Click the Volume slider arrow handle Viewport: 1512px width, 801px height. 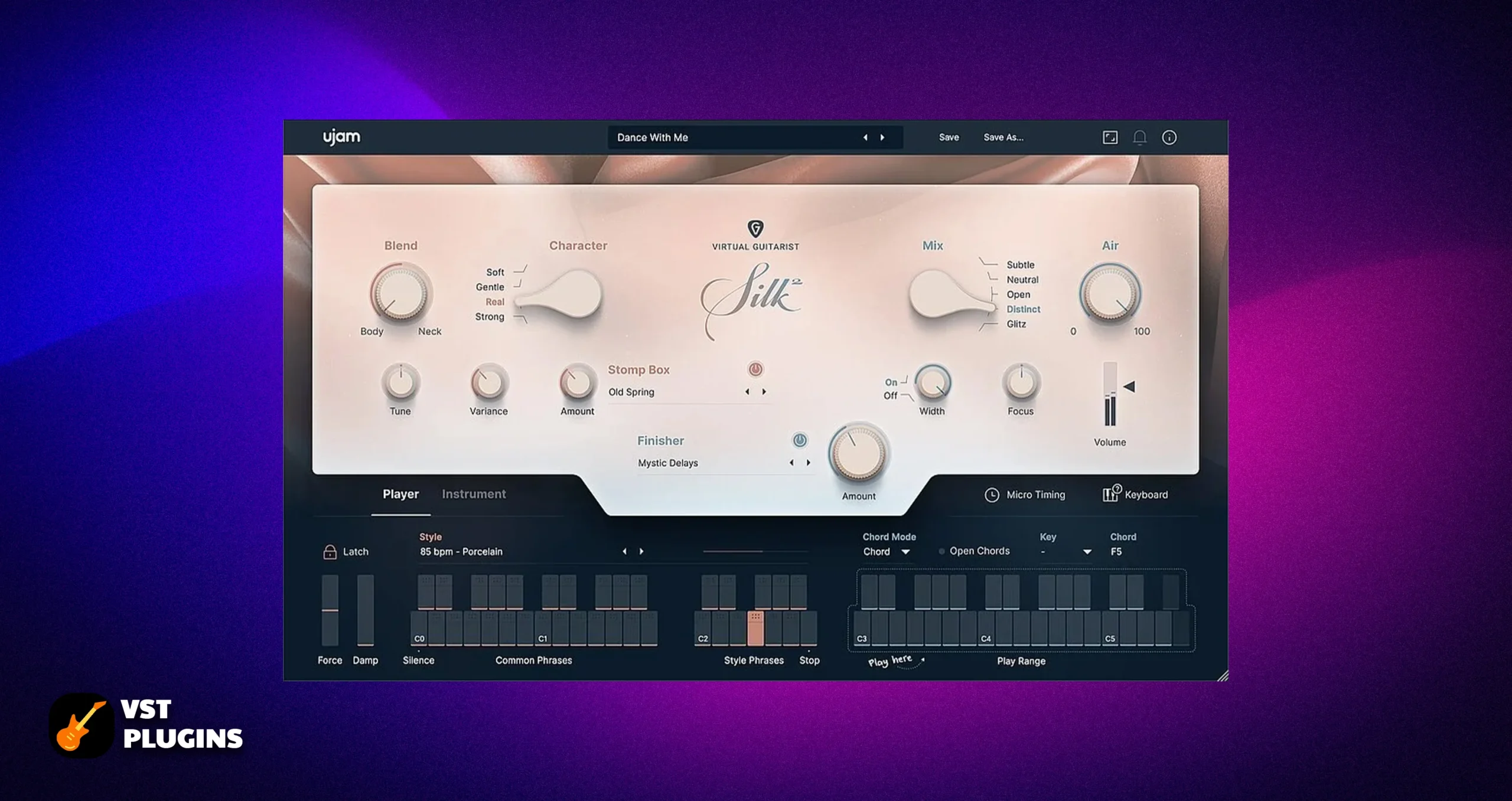click(x=1129, y=387)
